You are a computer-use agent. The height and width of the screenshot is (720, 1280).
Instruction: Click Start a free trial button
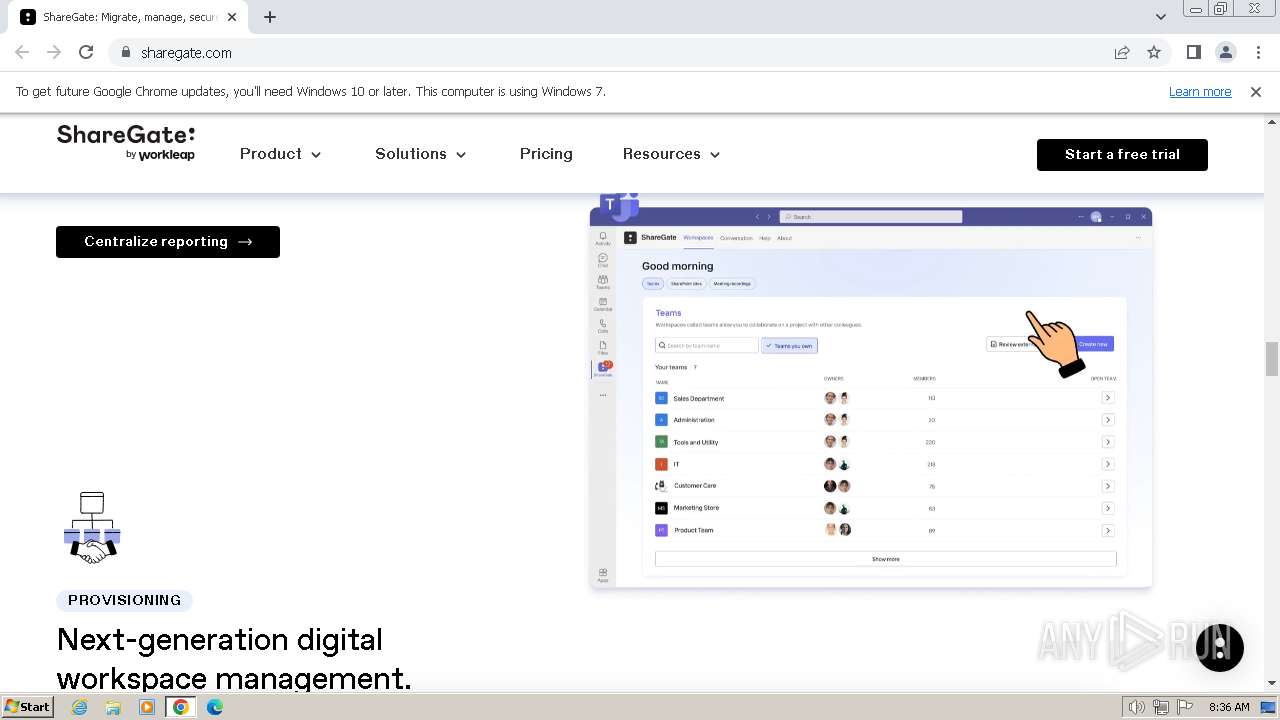1122,155
